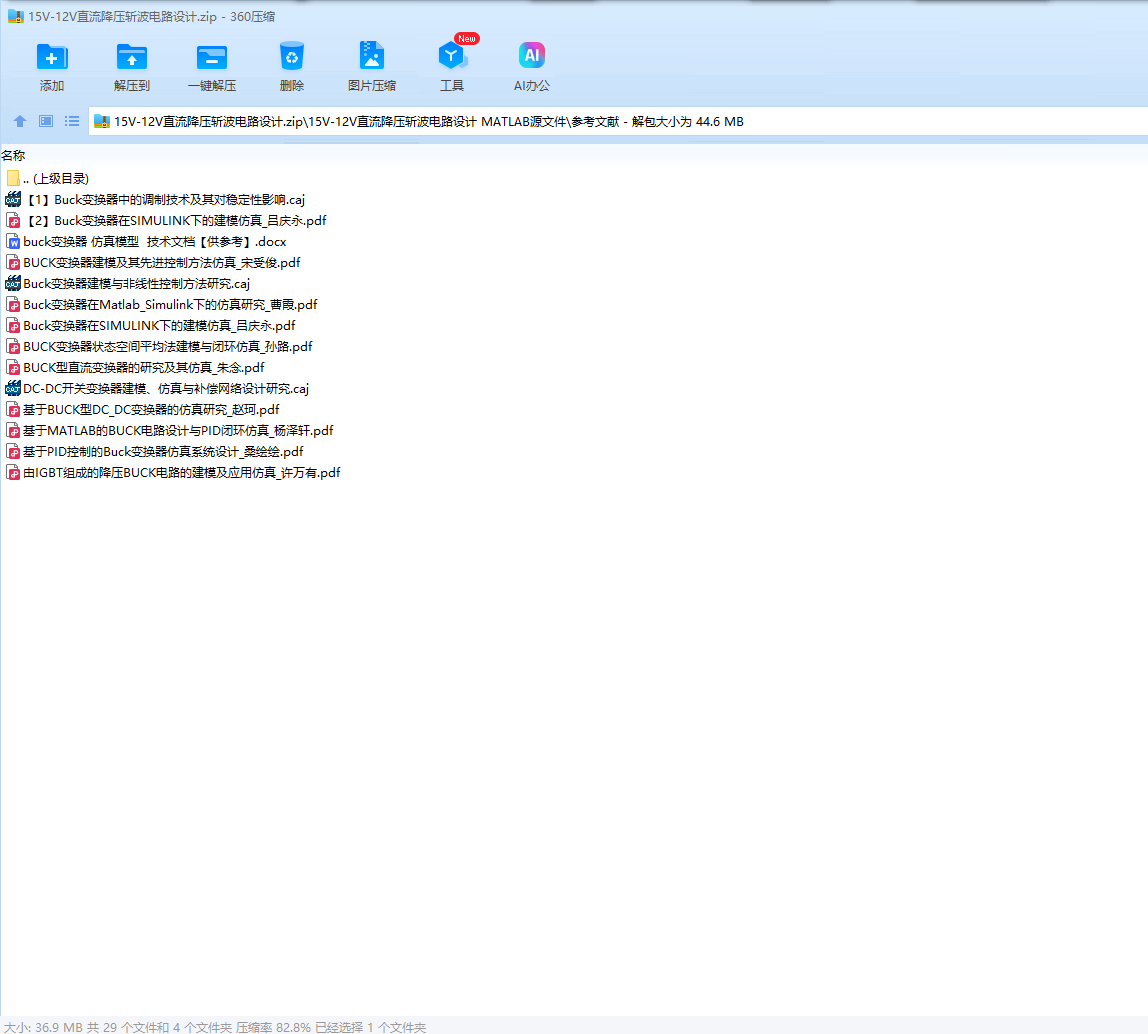Image resolution: width=1148 pixels, height=1034 pixels.
Task: Click the New badge on 工具
Action: click(x=466, y=38)
